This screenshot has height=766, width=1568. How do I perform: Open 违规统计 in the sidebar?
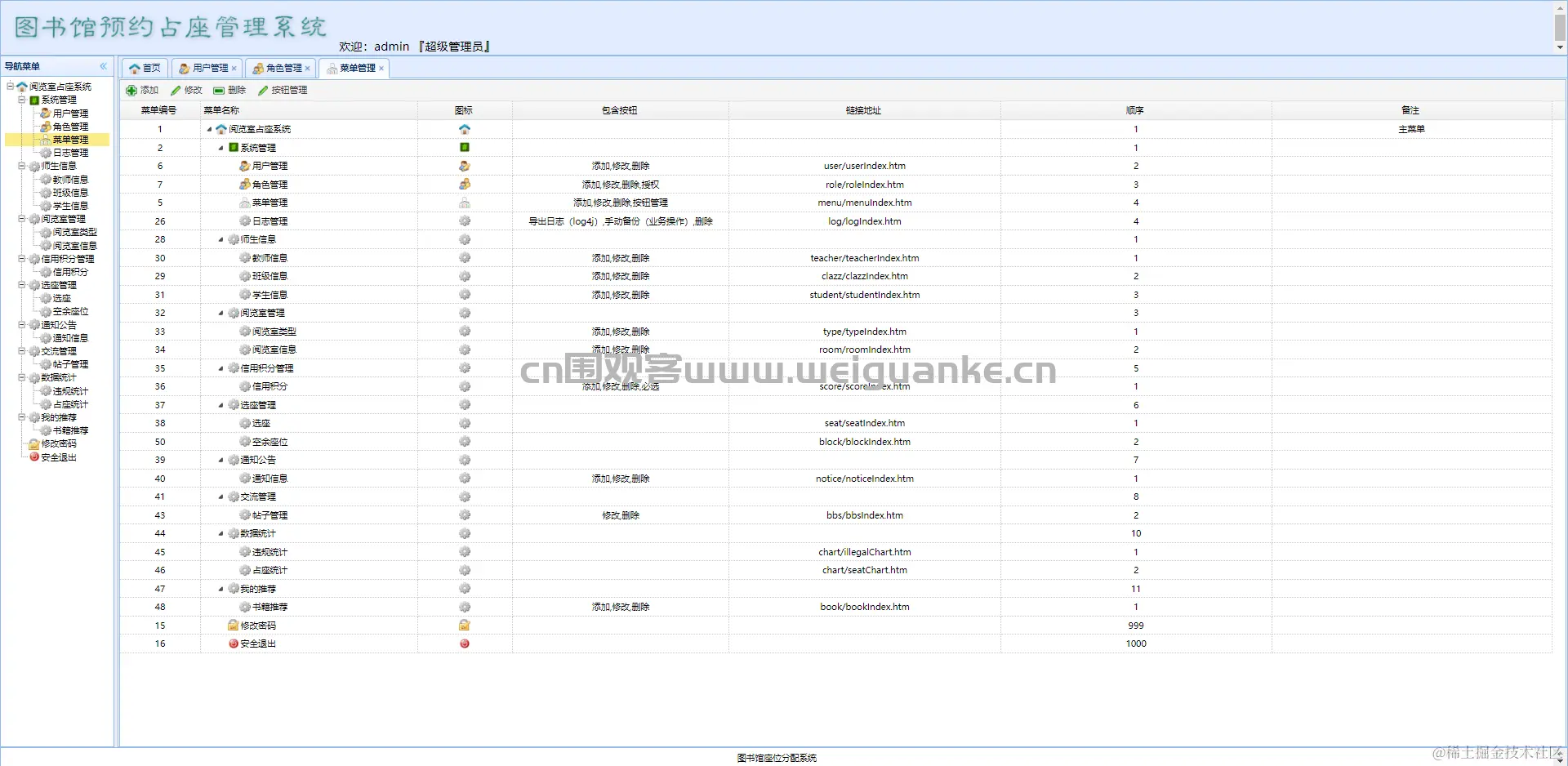(x=70, y=391)
